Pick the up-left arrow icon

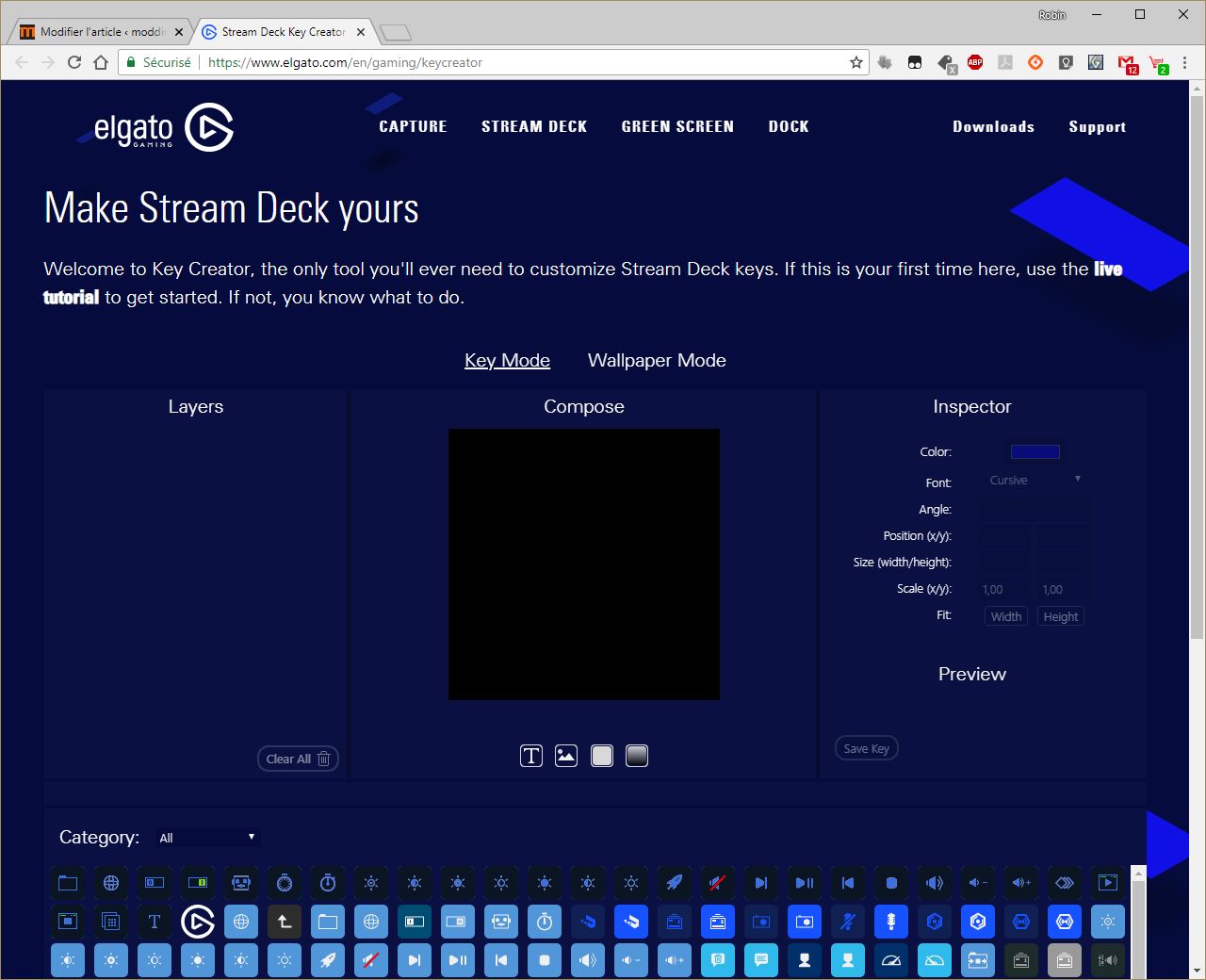click(x=285, y=922)
